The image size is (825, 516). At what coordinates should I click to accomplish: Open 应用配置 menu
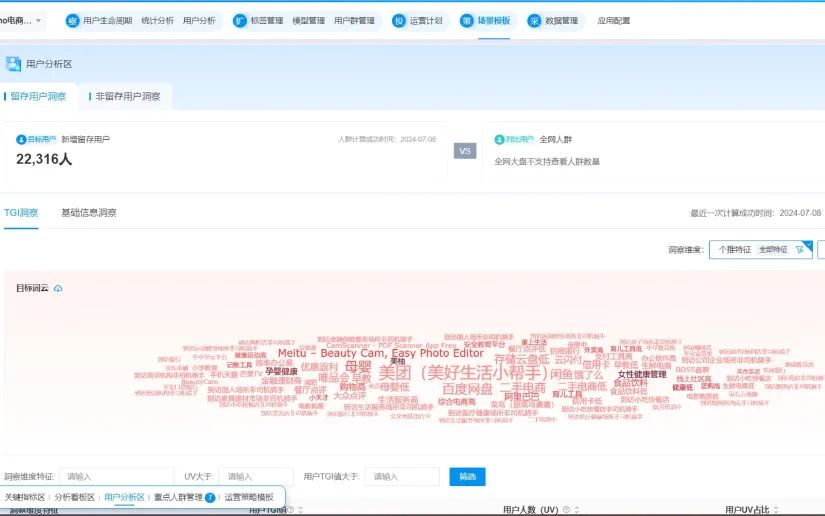[x=613, y=21]
